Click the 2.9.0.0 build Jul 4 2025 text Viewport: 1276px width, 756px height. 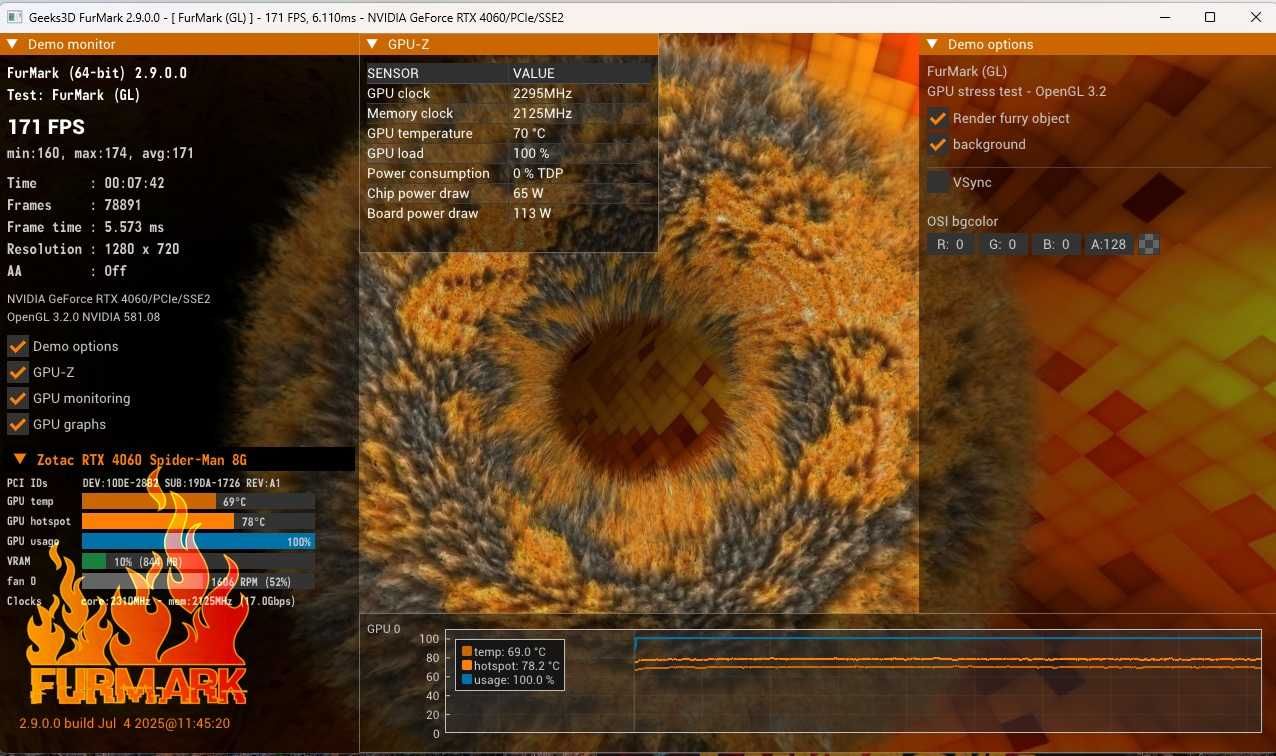coord(124,723)
